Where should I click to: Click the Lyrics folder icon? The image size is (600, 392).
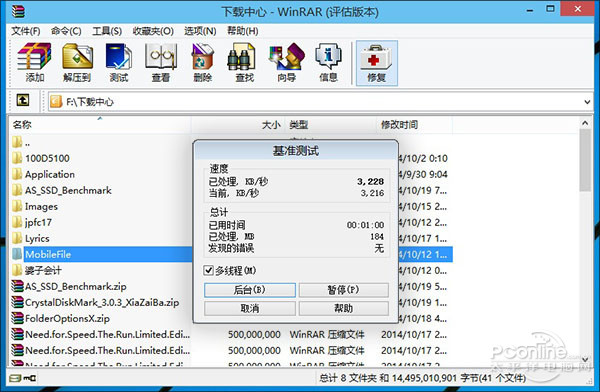pos(17,238)
